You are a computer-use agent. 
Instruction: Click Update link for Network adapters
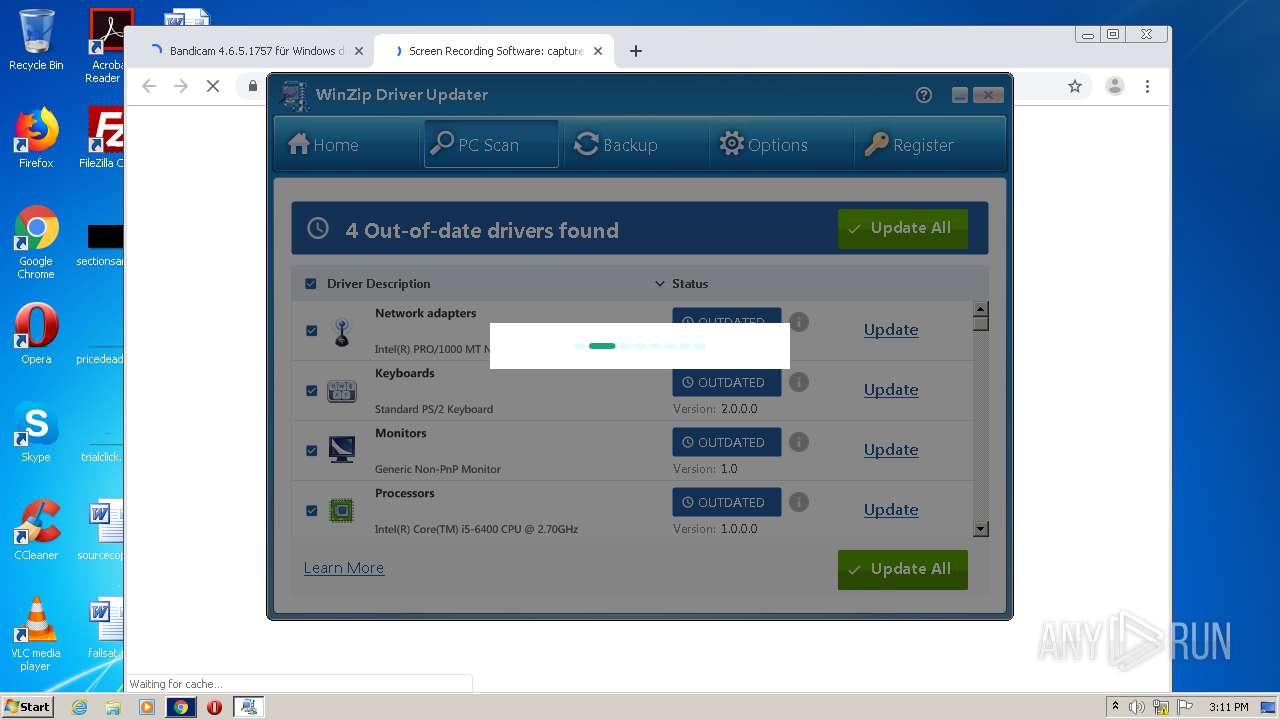[x=891, y=330]
